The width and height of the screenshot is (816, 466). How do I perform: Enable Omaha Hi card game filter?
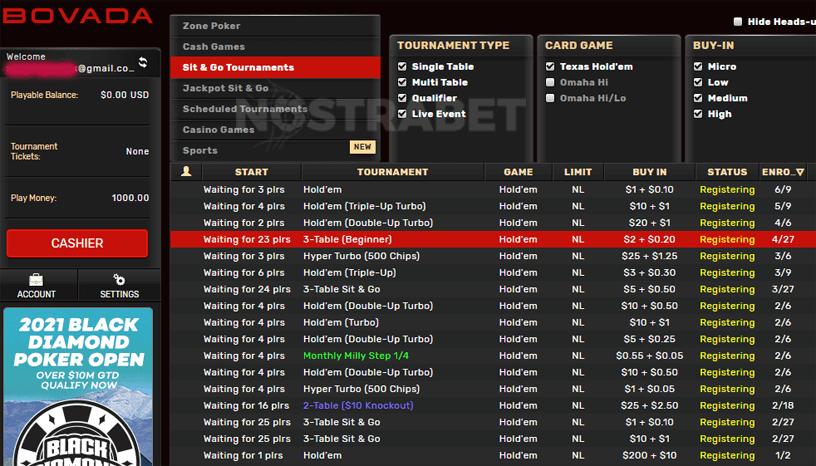550,82
